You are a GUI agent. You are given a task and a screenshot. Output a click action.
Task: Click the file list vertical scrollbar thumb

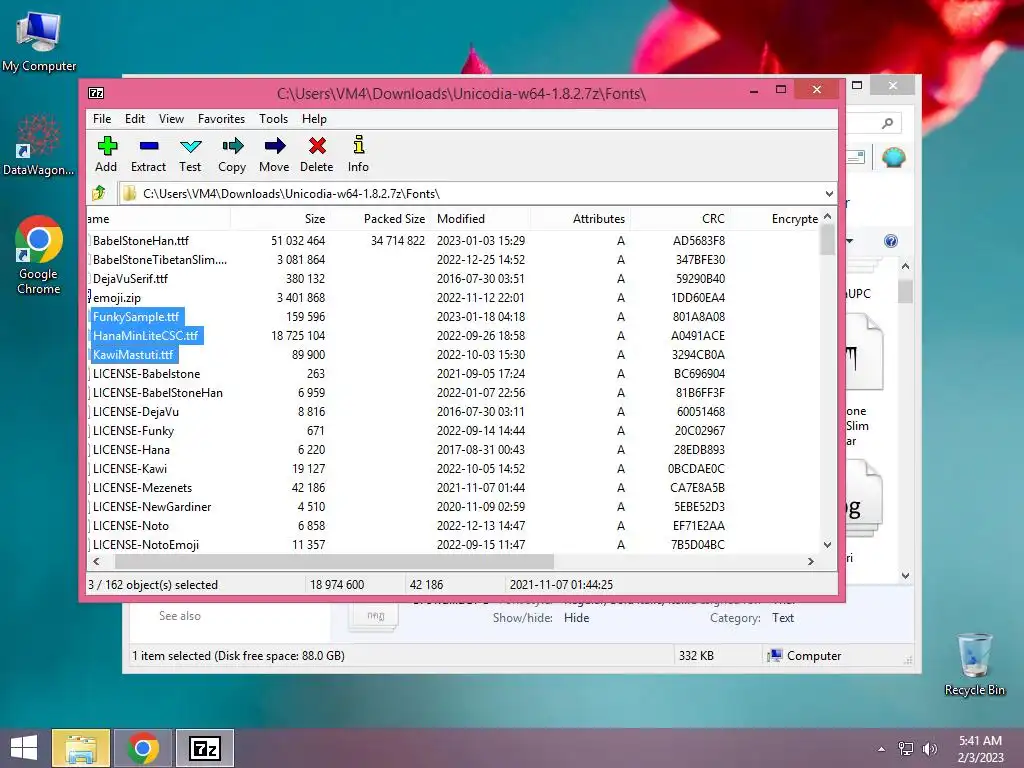[x=827, y=240]
